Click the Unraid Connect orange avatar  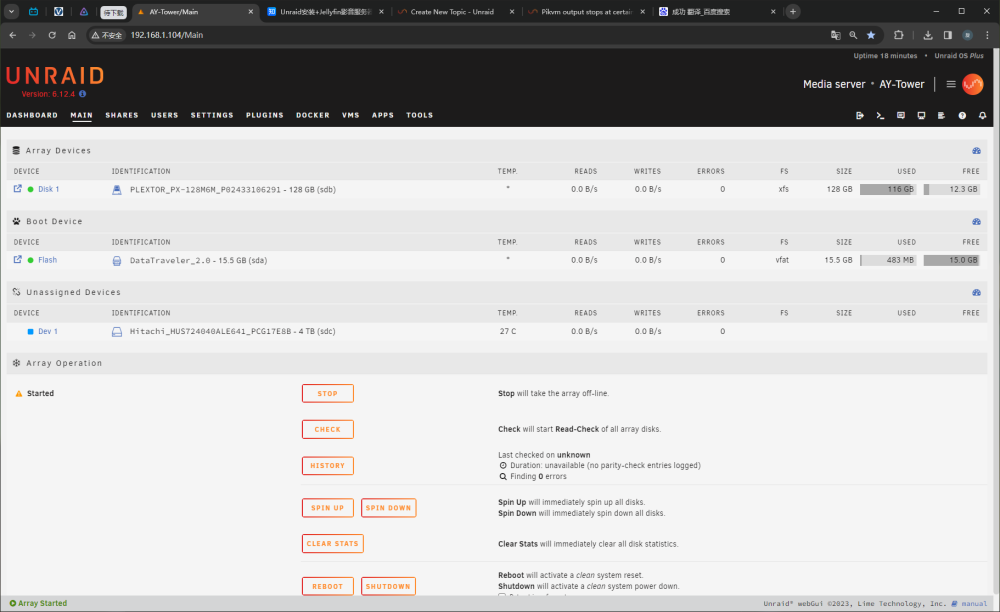click(973, 84)
